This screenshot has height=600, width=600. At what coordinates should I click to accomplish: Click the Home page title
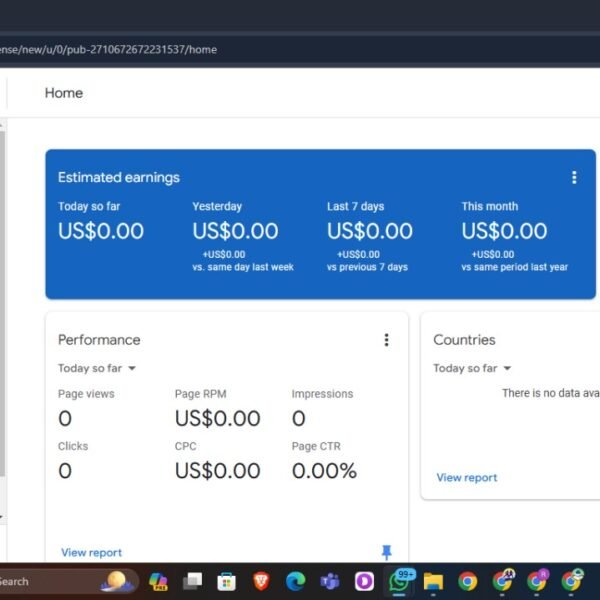(64, 93)
